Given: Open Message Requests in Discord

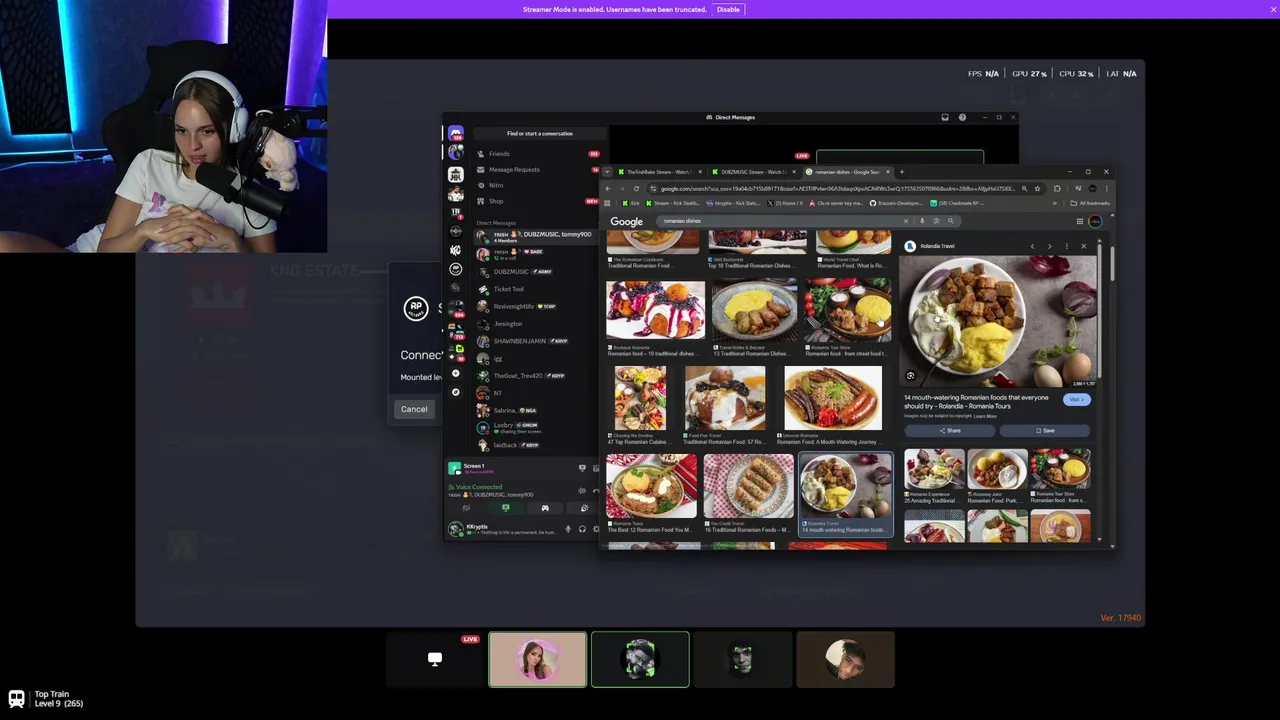Looking at the screenshot, I should pos(538,170).
